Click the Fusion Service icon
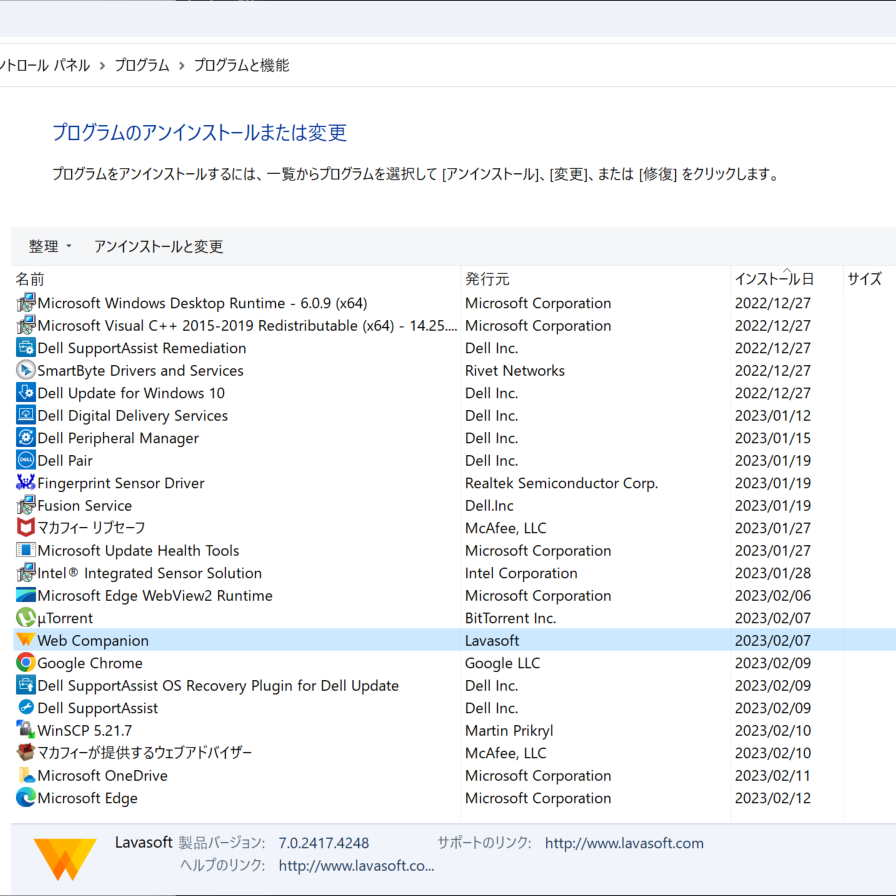The width and height of the screenshot is (896, 896). tap(26, 505)
